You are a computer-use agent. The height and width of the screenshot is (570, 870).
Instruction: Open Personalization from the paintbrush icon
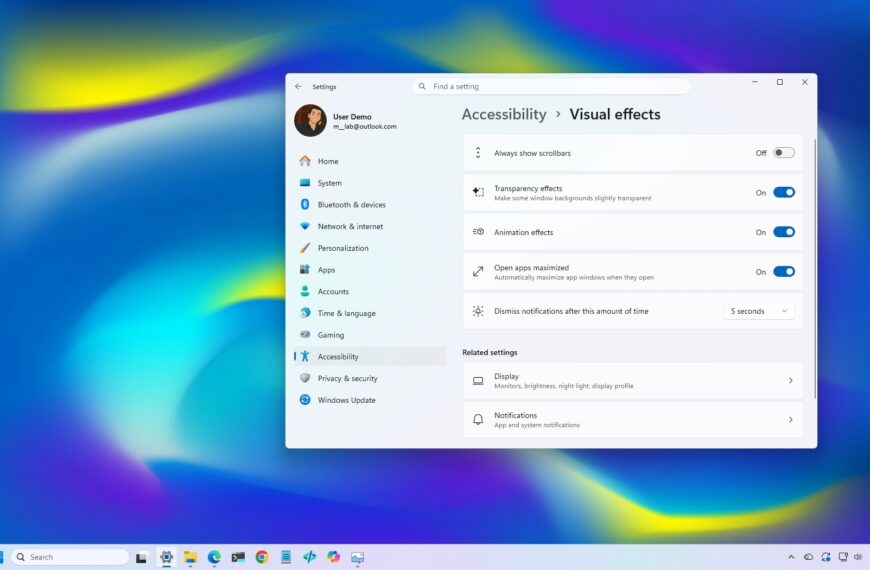point(305,248)
